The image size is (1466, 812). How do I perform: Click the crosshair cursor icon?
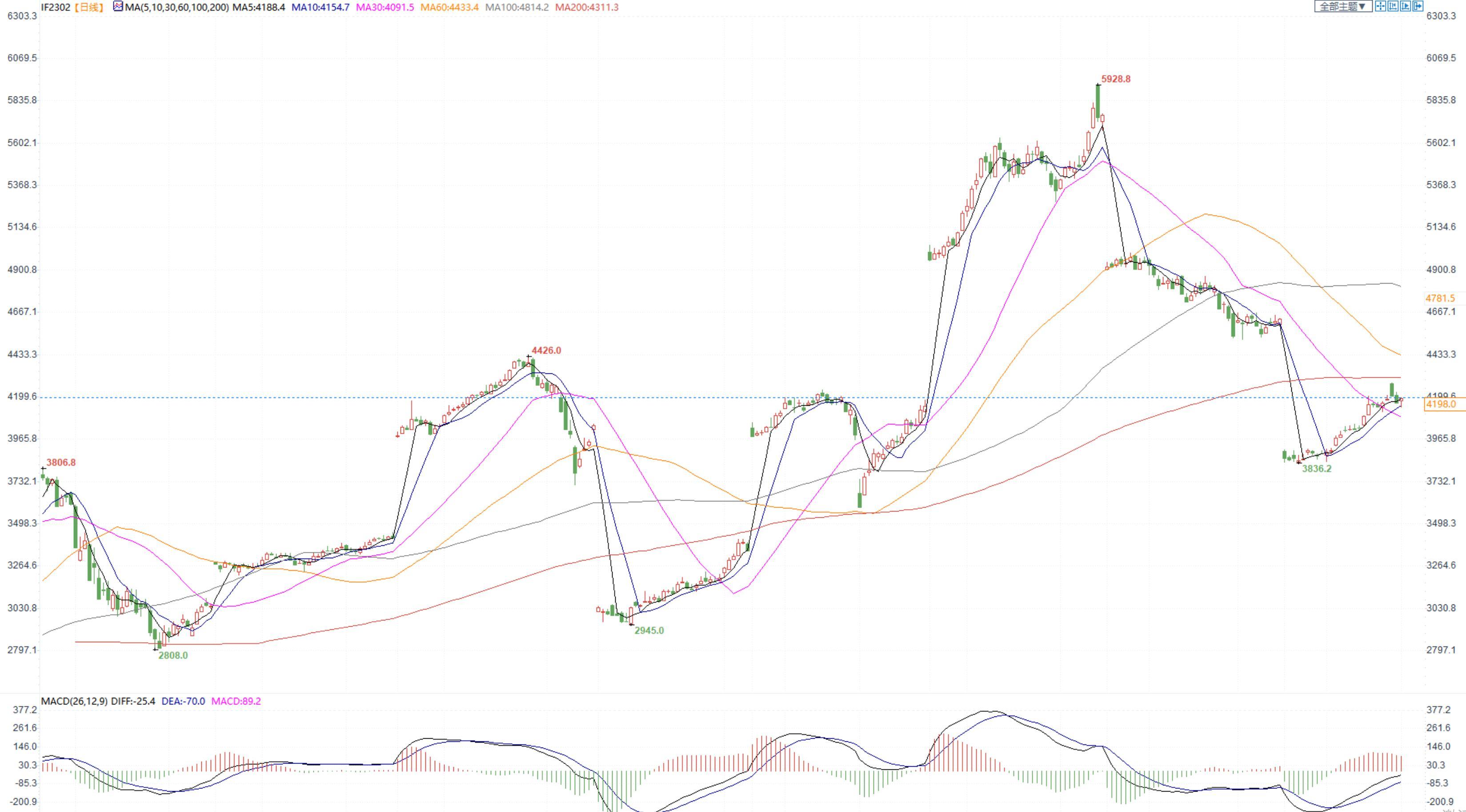pyautogui.click(x=1381, y=6)
